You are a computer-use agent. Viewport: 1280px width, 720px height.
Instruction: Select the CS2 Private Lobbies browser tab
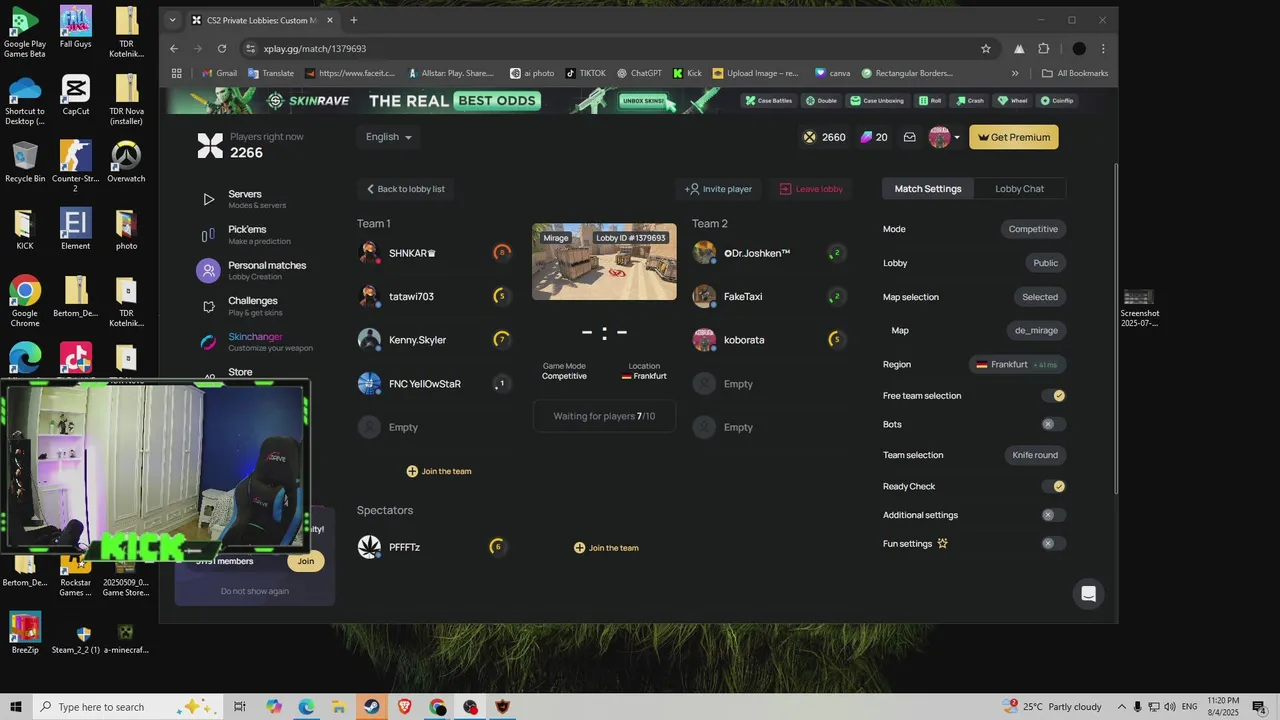click(x=262, y=20)
